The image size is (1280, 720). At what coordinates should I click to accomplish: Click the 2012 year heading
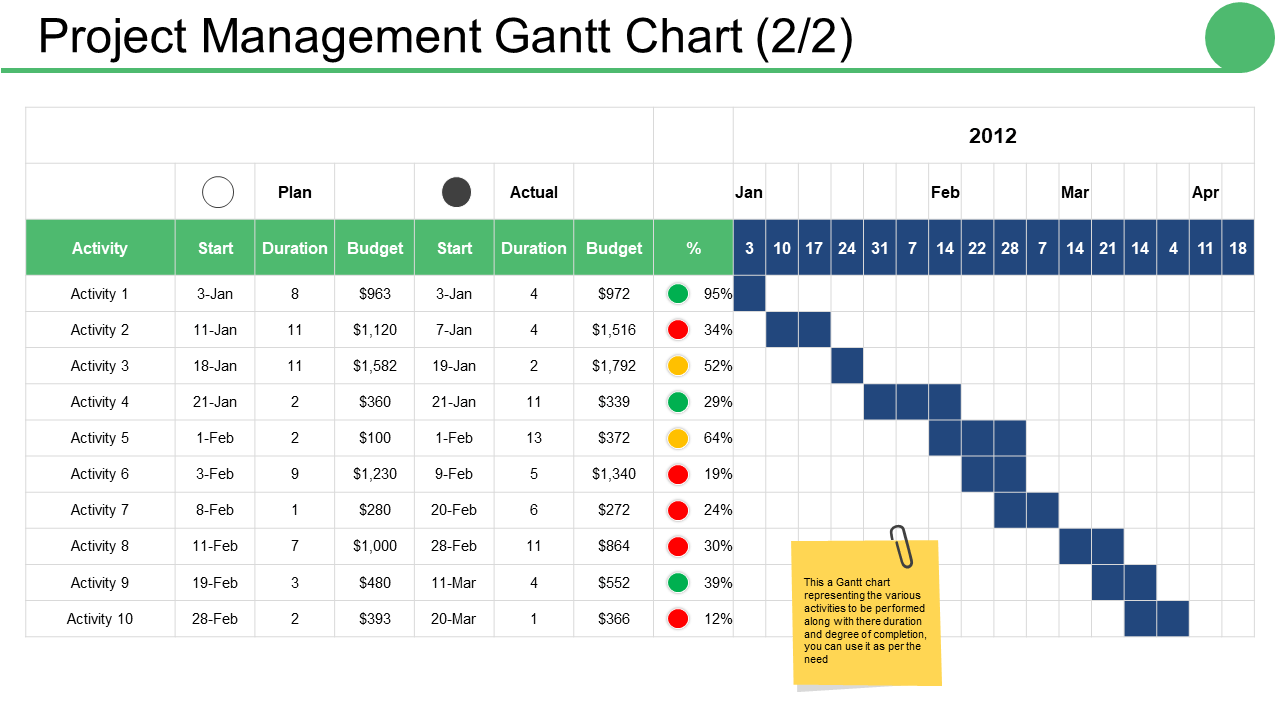[x=993, y=136]
